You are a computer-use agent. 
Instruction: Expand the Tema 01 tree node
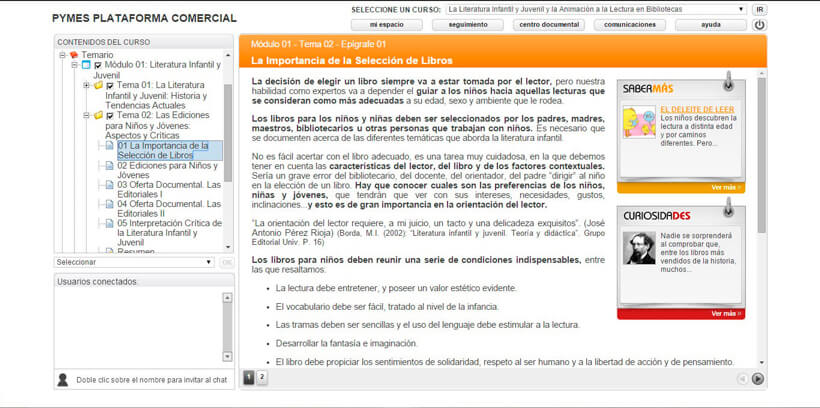86,85
